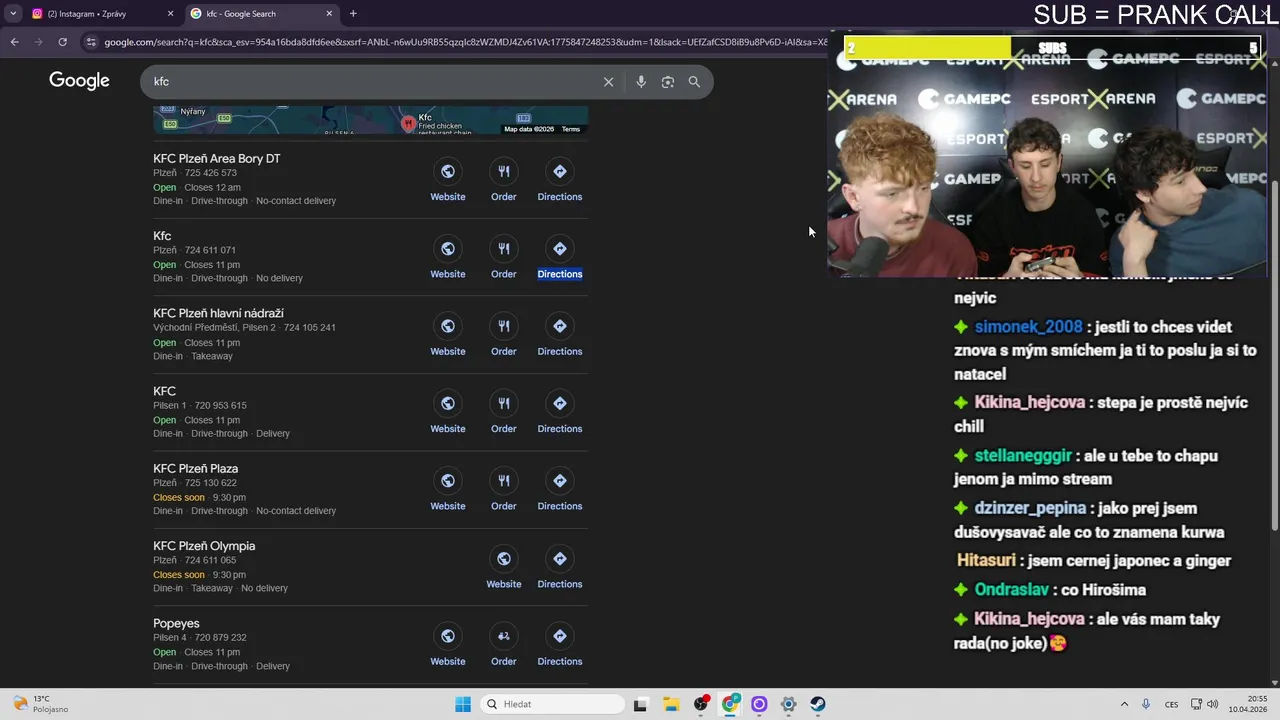Click chat username dzinzer_pepina
The width and height of the screenshot is (1280, 720).
[x=1030, y=508]
